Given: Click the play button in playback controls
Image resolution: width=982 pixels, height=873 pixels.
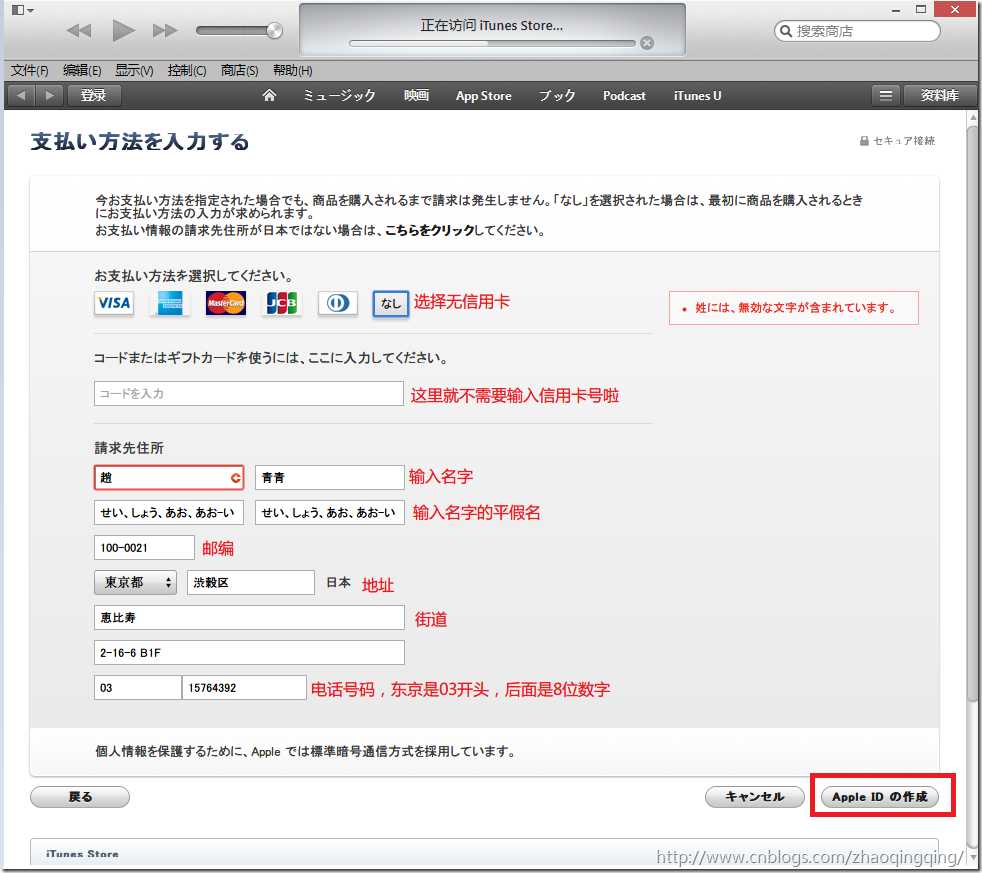Looking at the screenshot, I should pos(123,29).
